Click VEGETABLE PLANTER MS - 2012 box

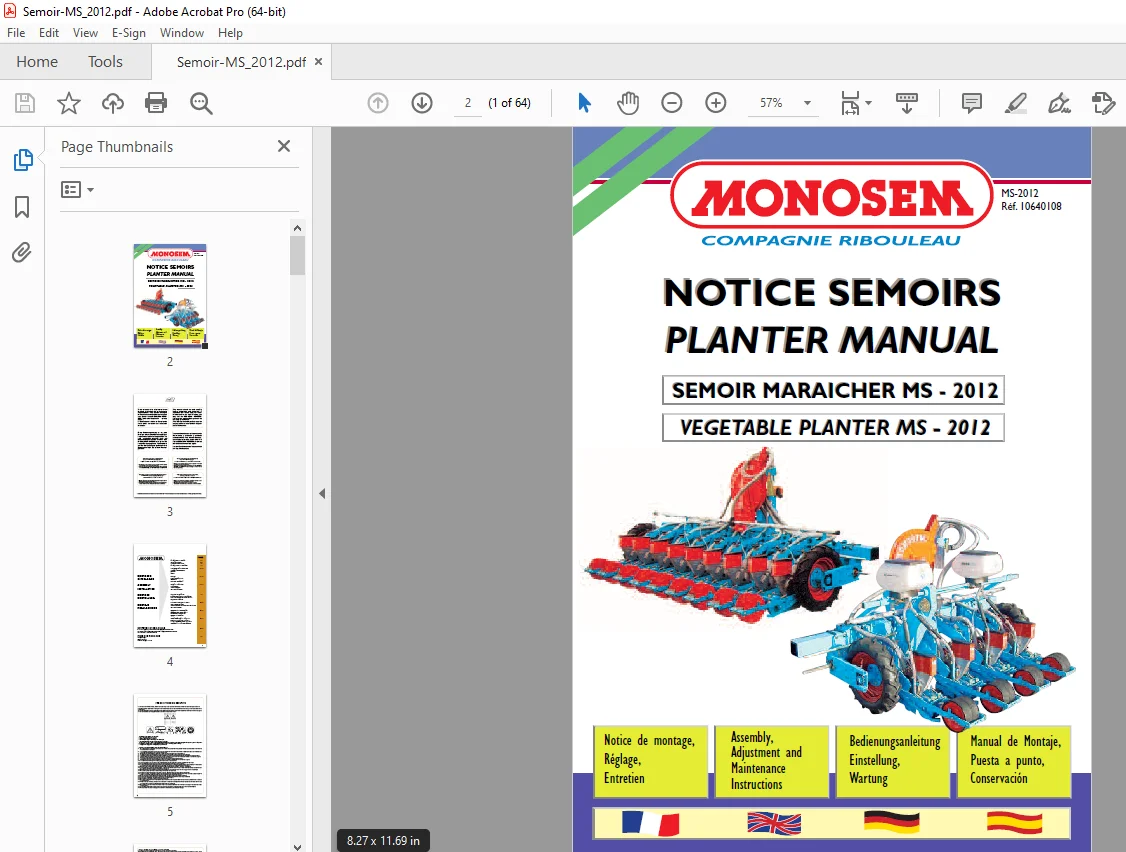pyautogui.click(x=833, y=427)
